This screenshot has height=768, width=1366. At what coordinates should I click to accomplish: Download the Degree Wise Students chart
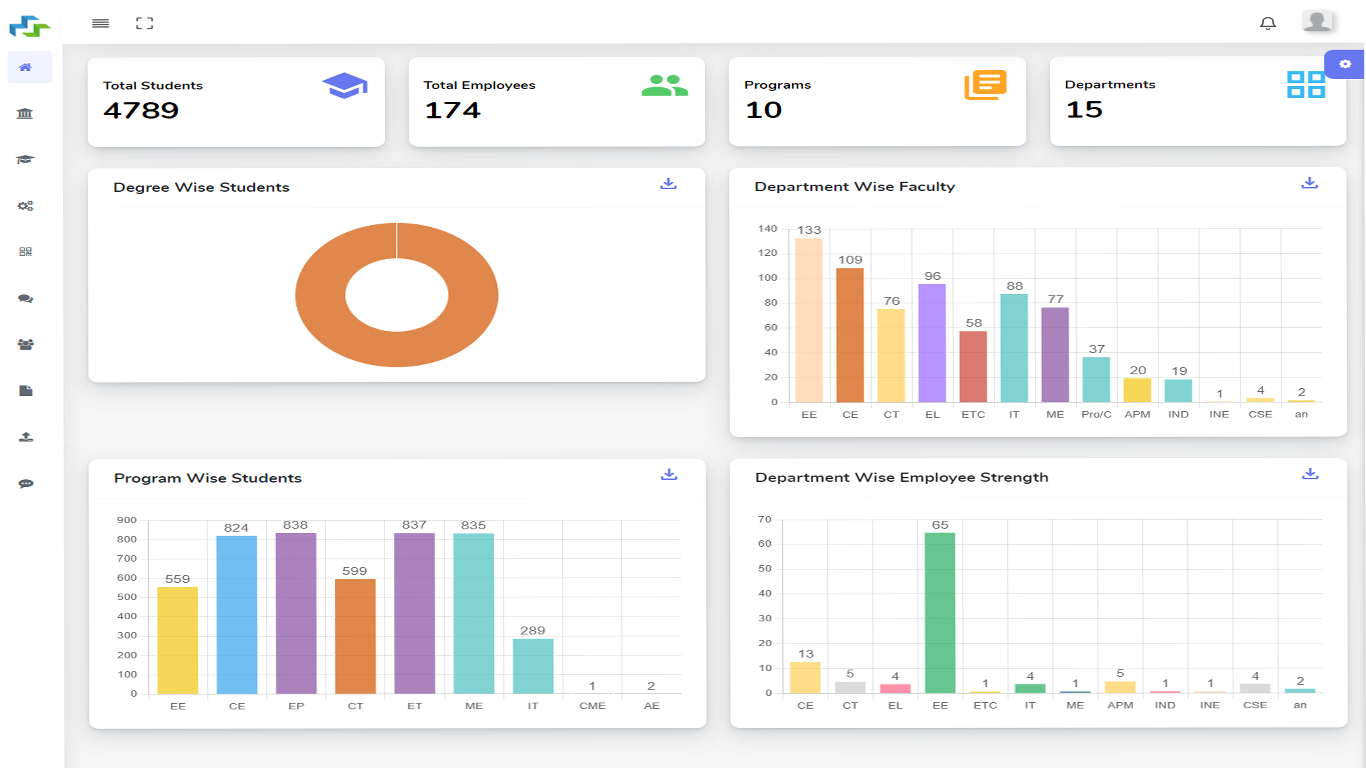coord(668,184)
